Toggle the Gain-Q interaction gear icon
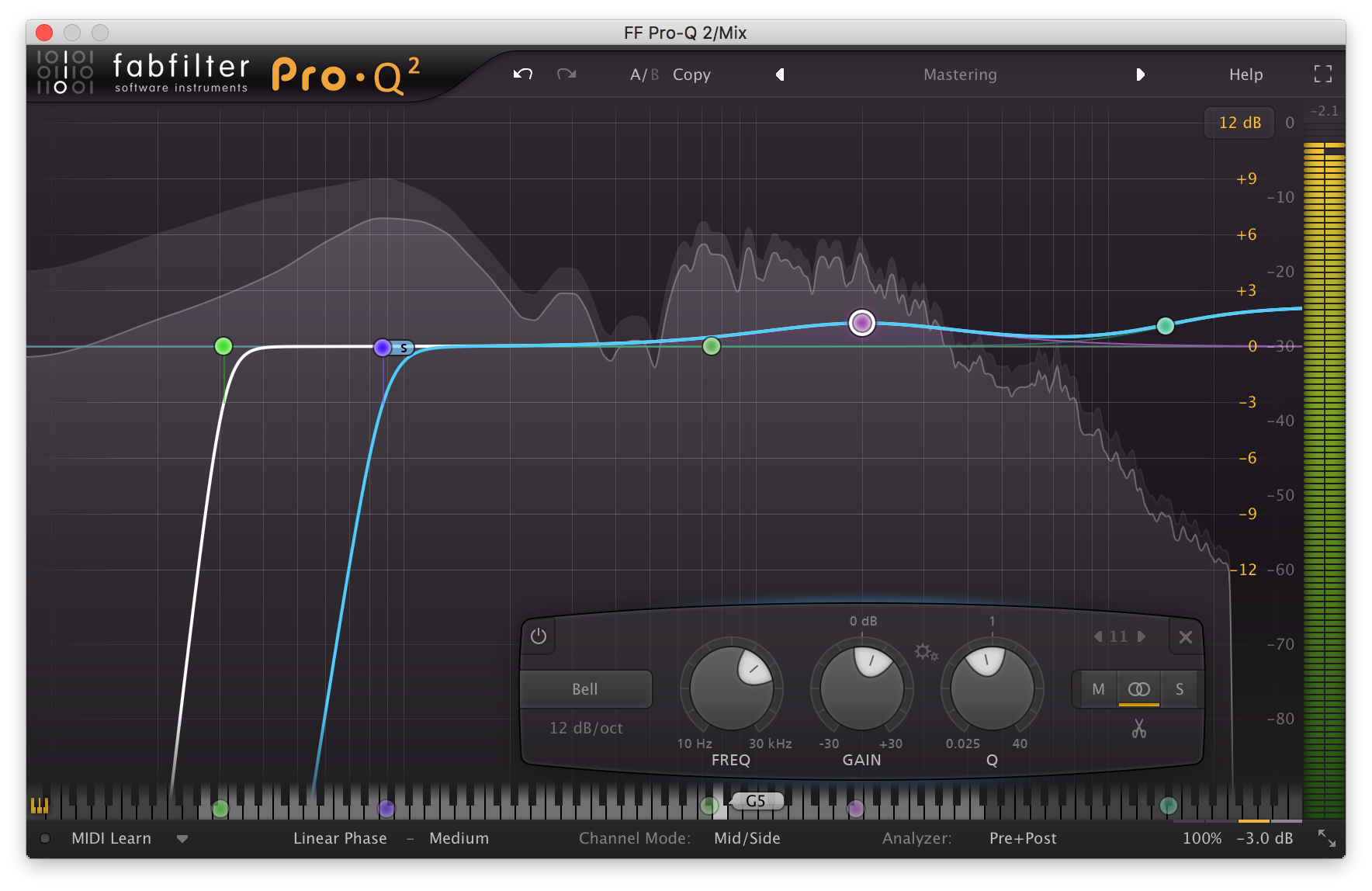 tap(925, 652)
